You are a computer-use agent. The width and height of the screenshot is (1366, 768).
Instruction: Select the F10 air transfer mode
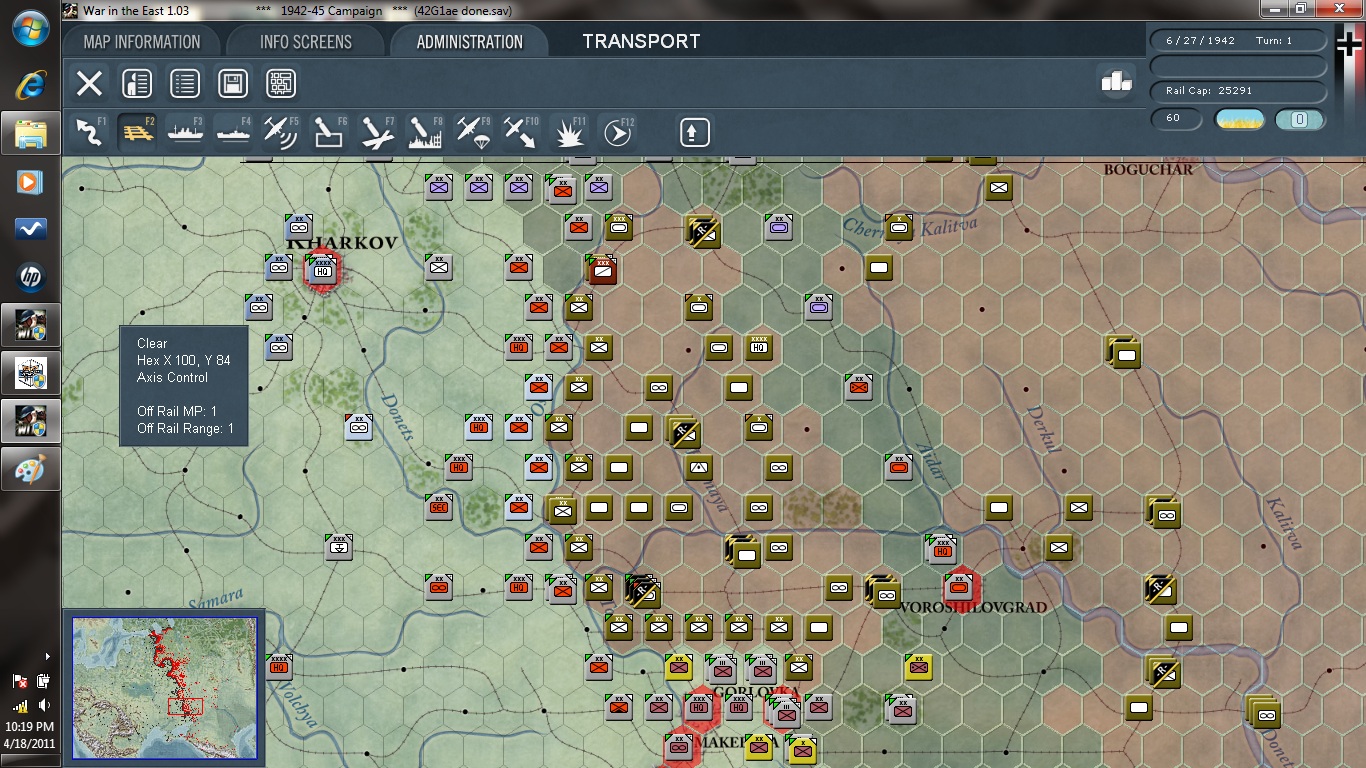tap(521, 131)
